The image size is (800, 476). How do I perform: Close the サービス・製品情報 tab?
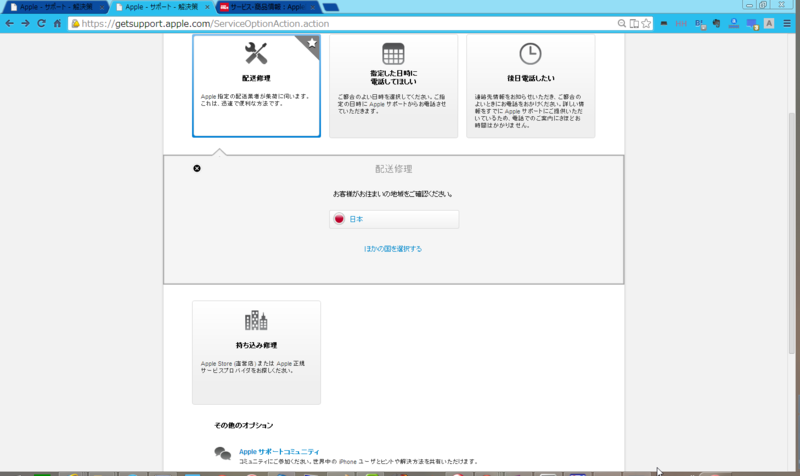[312, 7]
